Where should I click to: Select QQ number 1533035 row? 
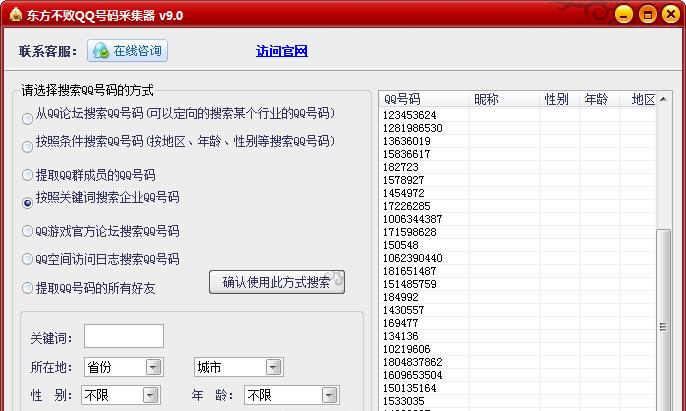518,401
